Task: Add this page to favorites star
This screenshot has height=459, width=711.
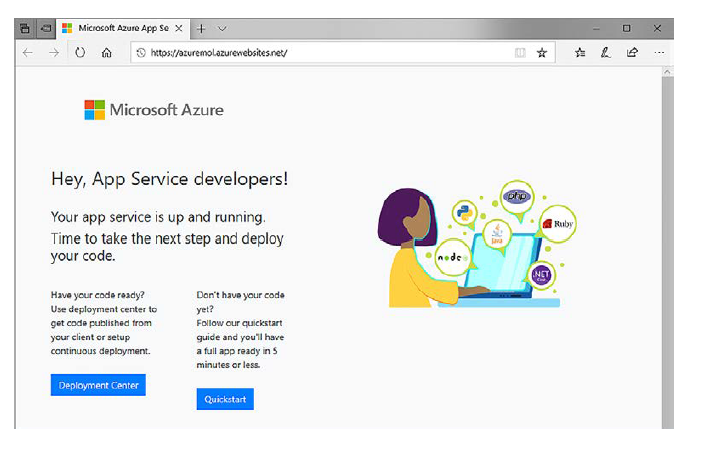Action: pyautogui.click(x=542, y=53)
